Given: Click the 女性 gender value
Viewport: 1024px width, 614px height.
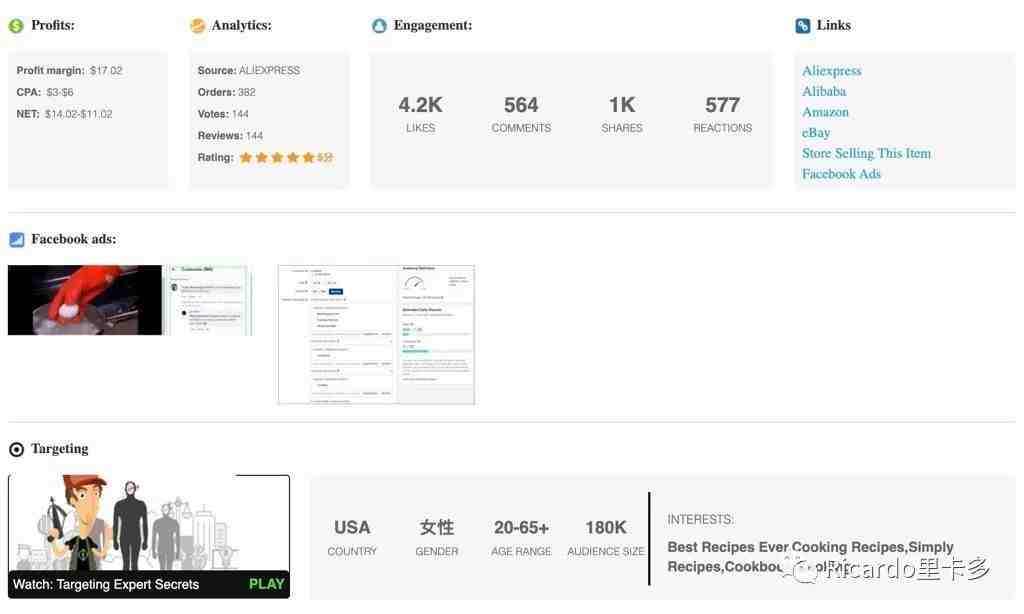Looking at the screenshot, I should click(x=437, y=528).
